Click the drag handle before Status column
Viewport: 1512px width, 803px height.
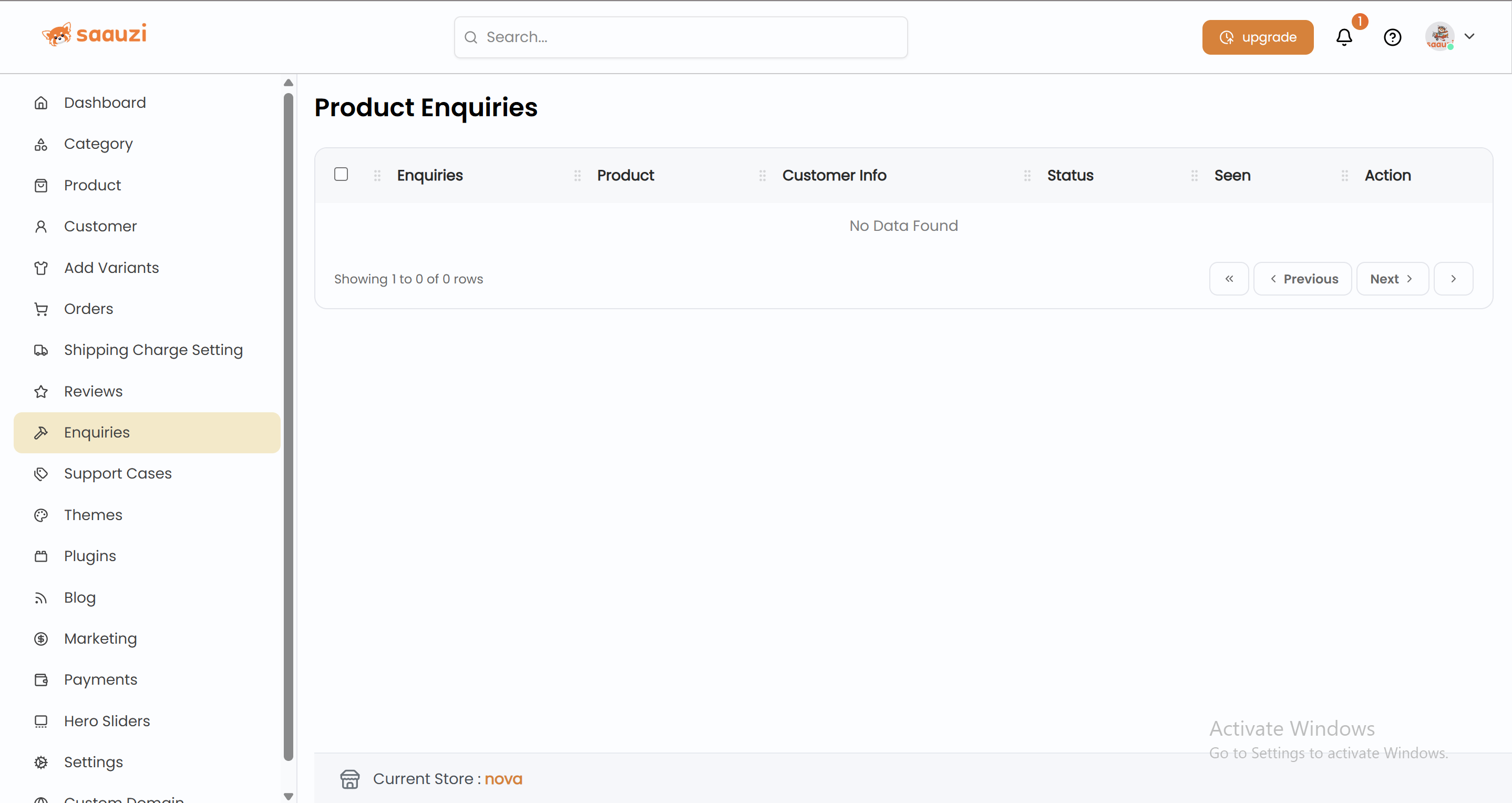pyautogui.click(x=1027, y=176)
